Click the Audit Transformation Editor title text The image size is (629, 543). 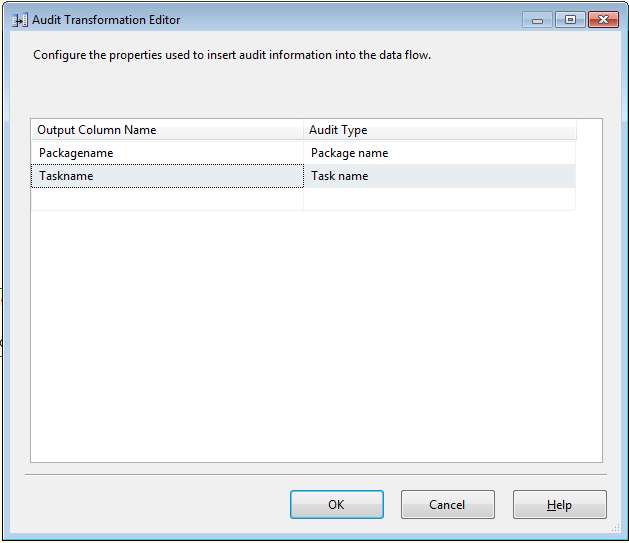click(106, 19)
